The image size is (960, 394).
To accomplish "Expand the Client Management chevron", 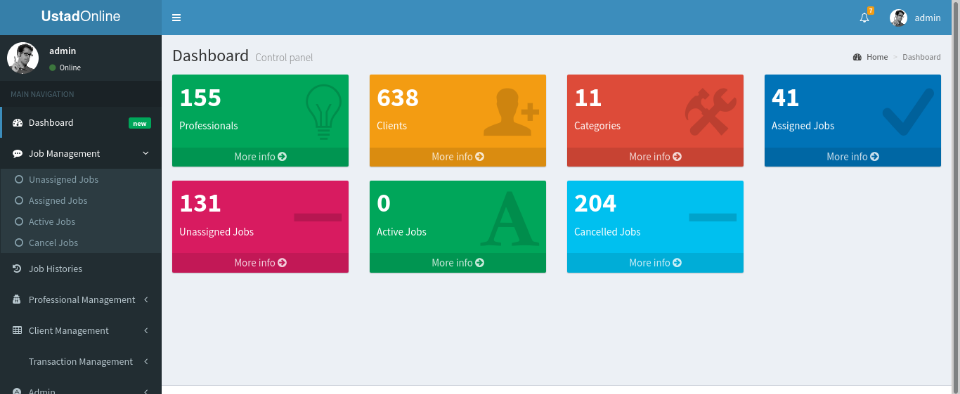I will click(146, 330).
